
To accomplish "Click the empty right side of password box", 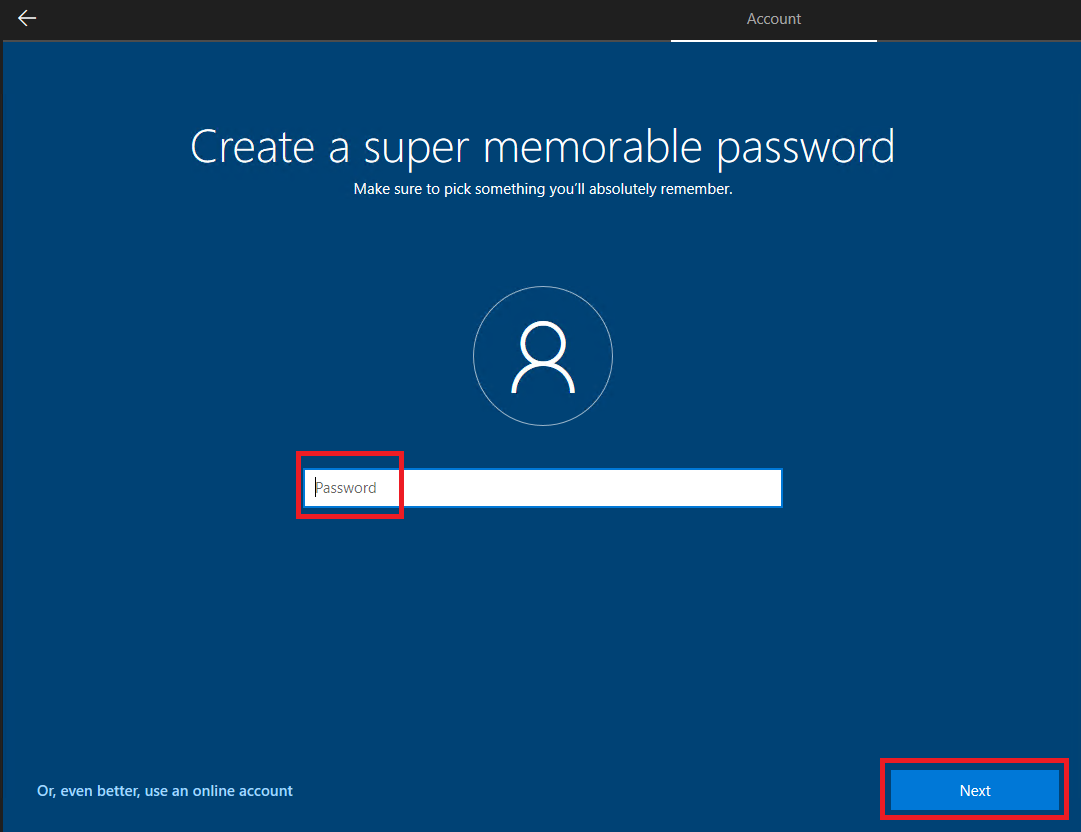I will point(700,488).
